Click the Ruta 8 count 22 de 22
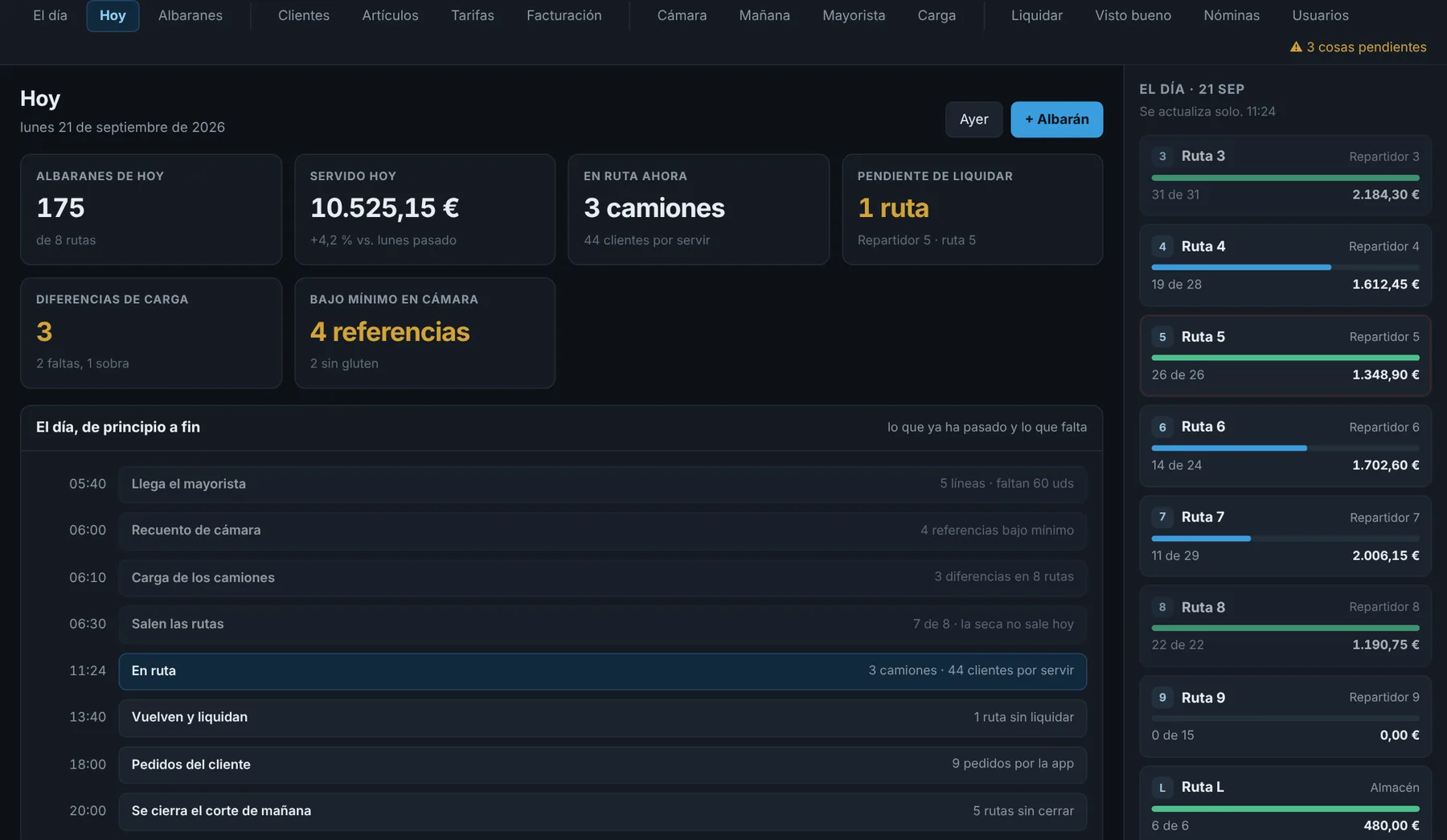 coord(1178,645)
